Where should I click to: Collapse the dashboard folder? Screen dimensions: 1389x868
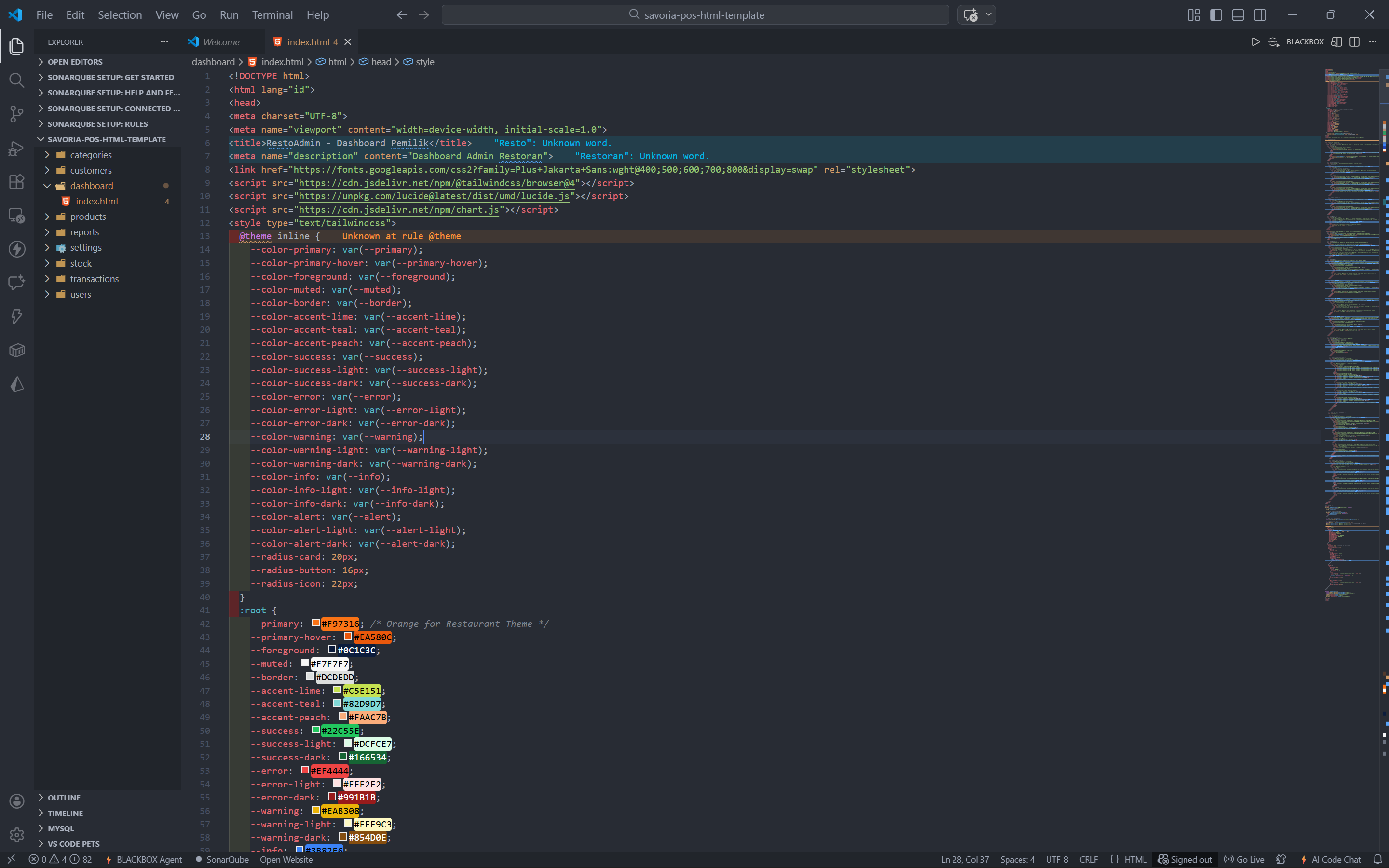coord(91,186)
